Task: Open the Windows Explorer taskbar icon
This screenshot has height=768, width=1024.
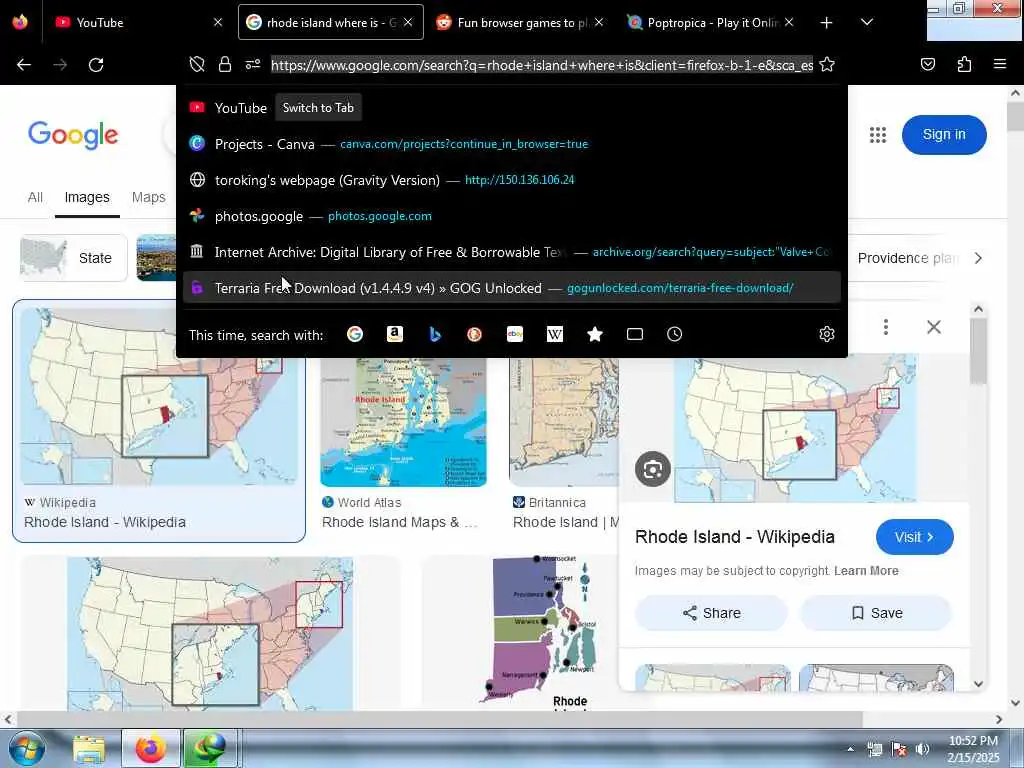Action: coord(89,748)
